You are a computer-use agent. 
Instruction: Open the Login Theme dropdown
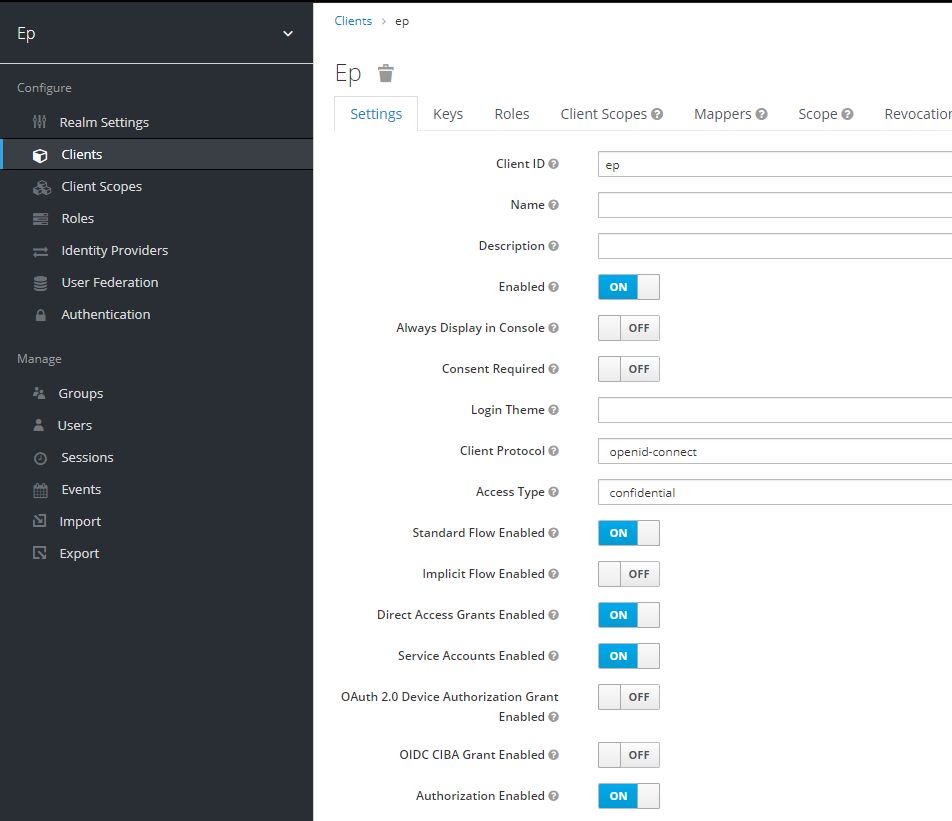pyautogui.click(x=775, y=410)
